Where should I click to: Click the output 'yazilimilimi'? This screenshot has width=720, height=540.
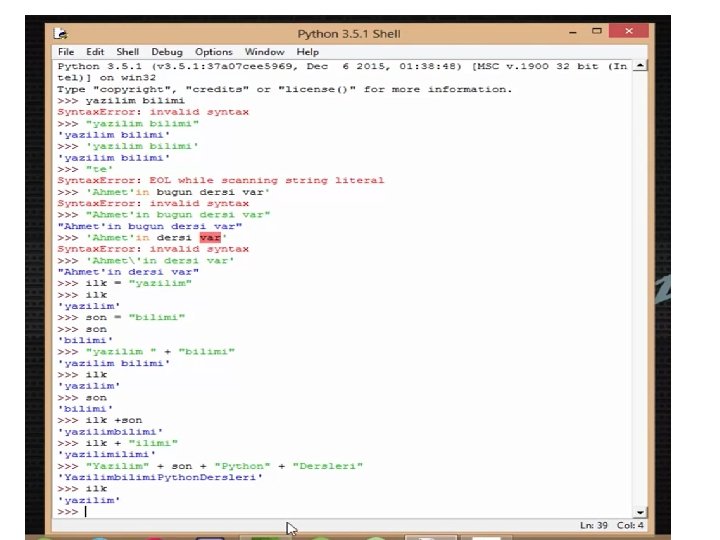(x=107, y=455)
